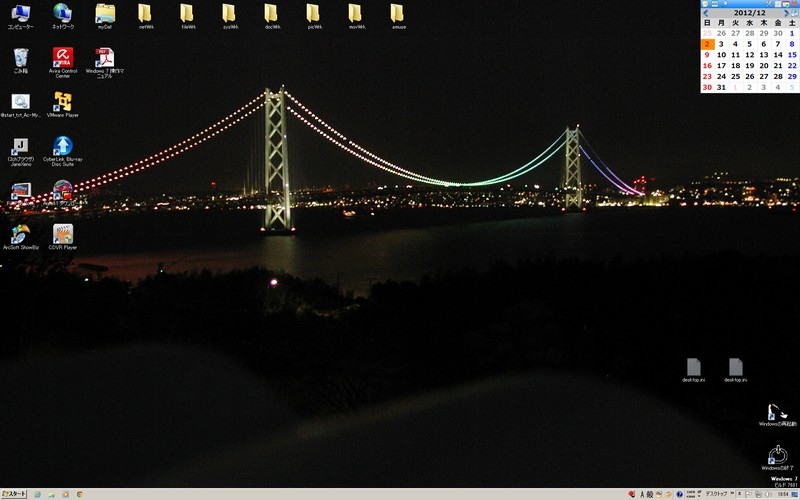Viewport: 800px width, 500px height.
Task: Select the amuse folder on desktop
Action: pos(397,14)
